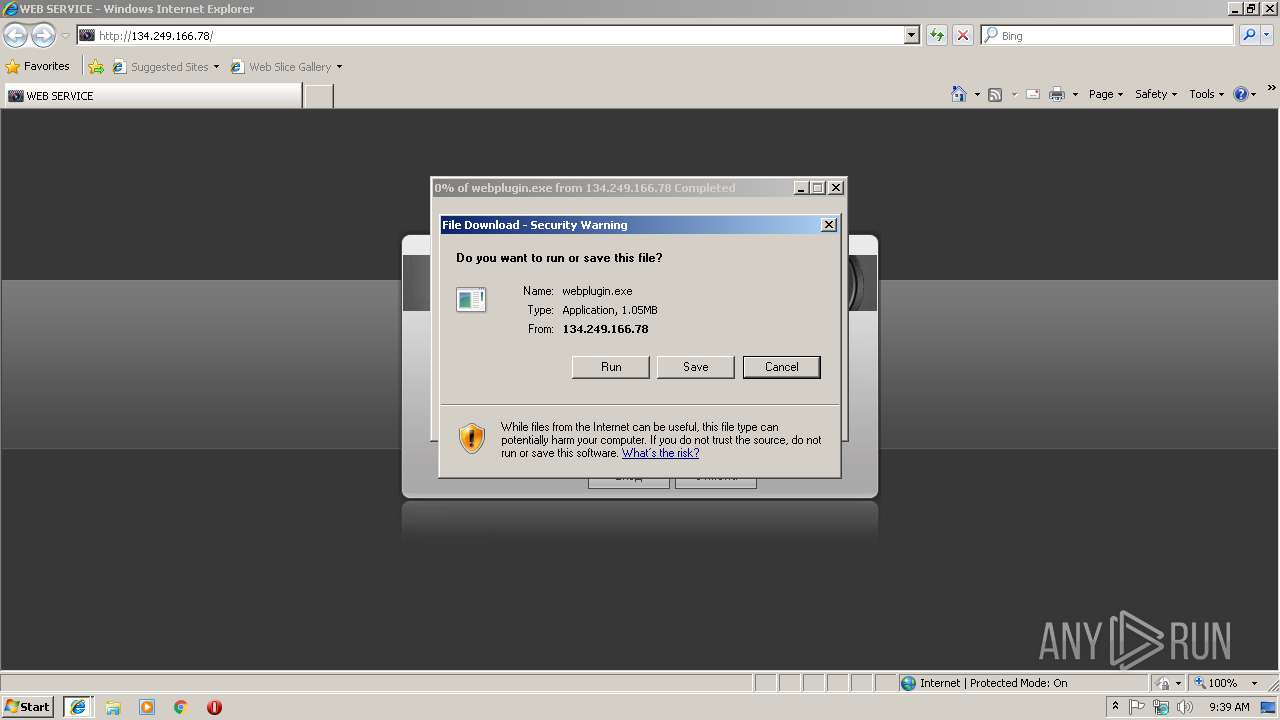
Task: Click Cancel in download dialog
Action: (x=782, y=367)
